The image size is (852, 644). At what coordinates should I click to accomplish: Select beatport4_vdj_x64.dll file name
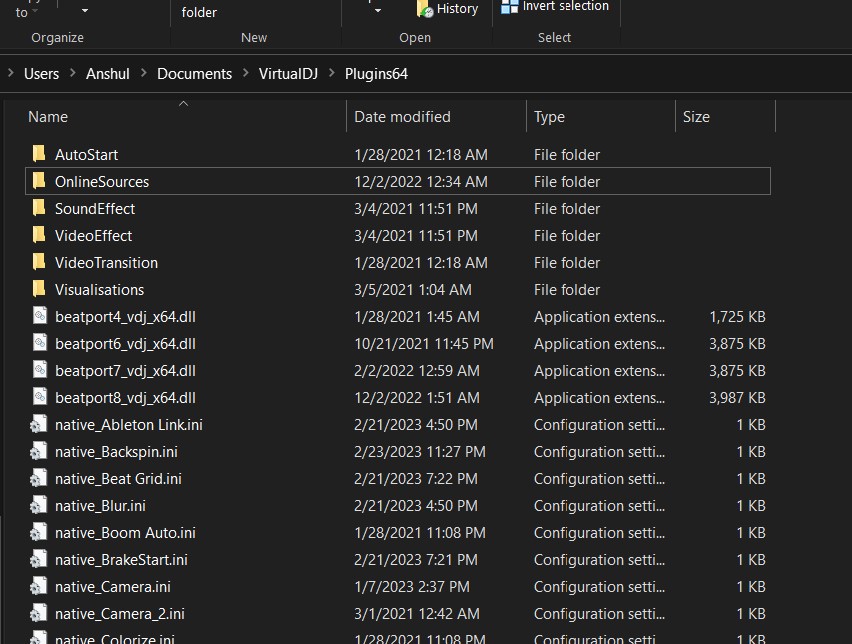coord(126,317)
